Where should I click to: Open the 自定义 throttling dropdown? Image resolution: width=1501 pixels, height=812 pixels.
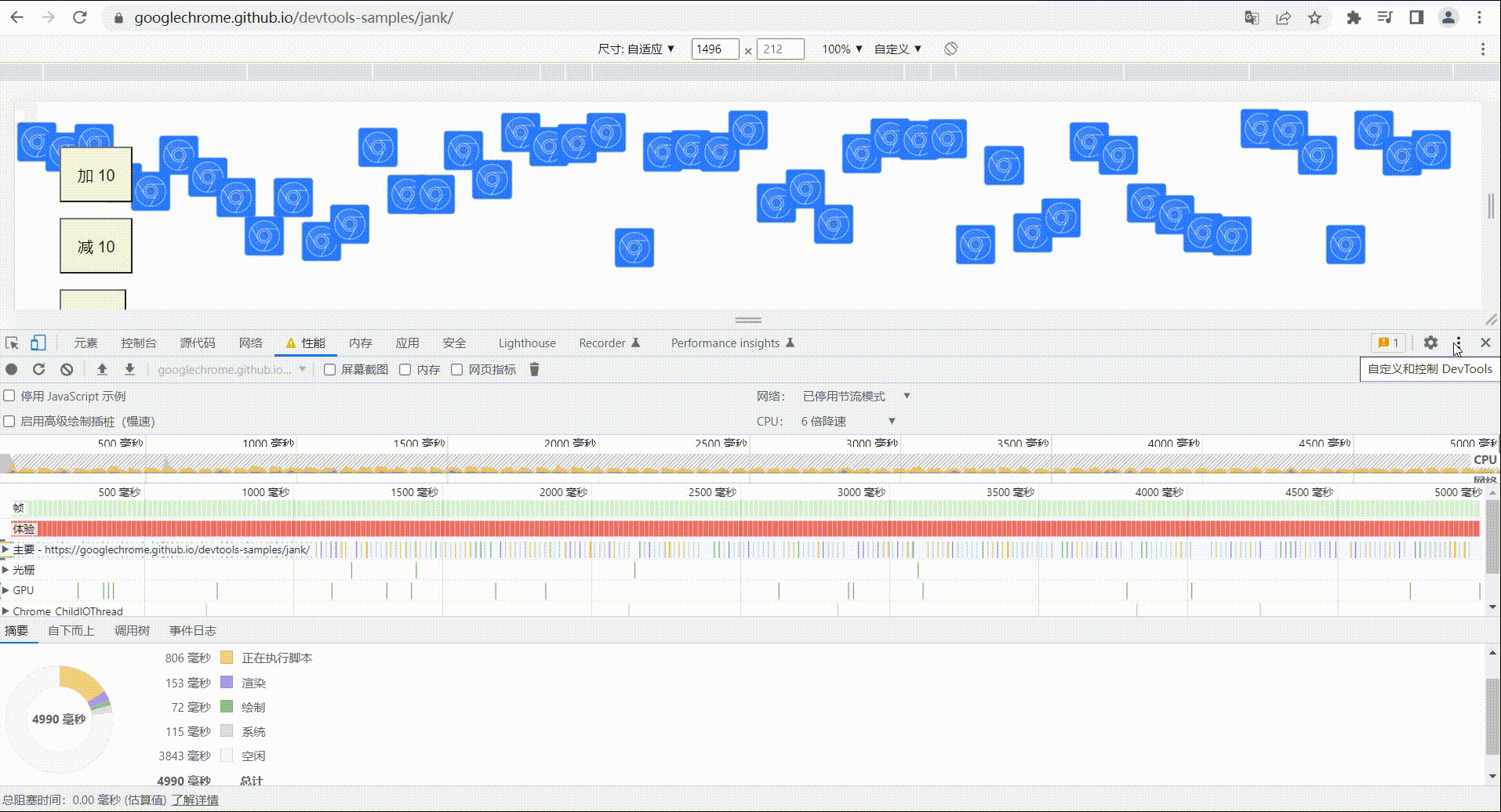pos(898,49)
